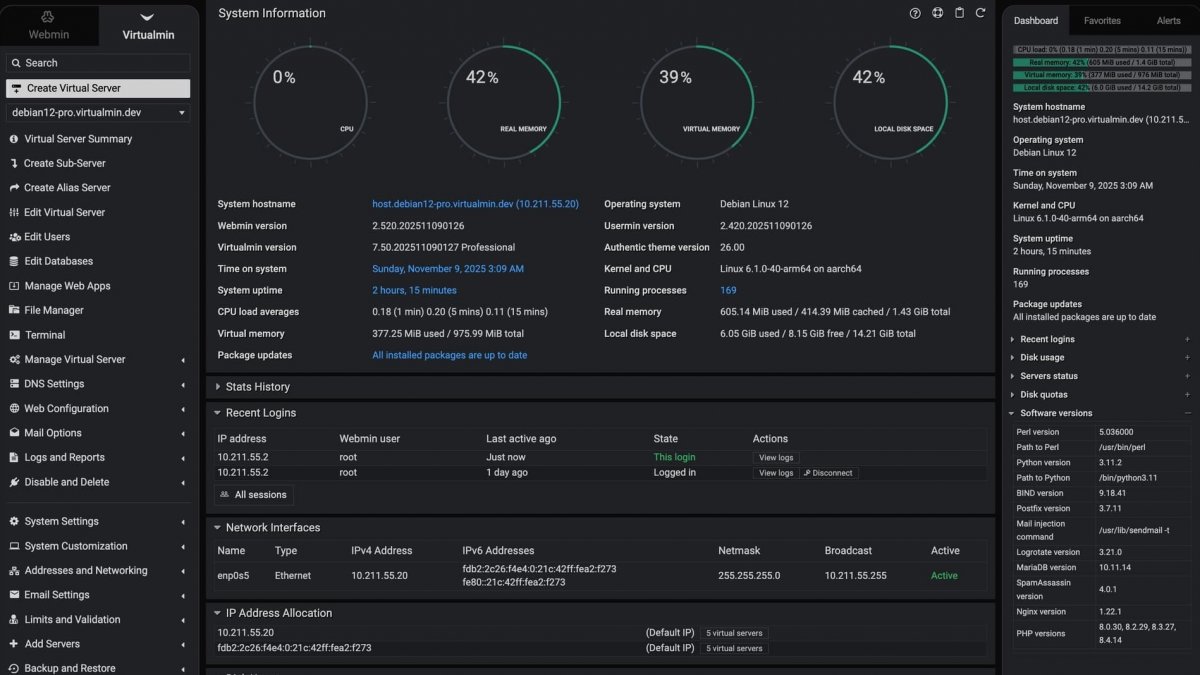Switch to the Webmin tab

[x=50, y=25]
